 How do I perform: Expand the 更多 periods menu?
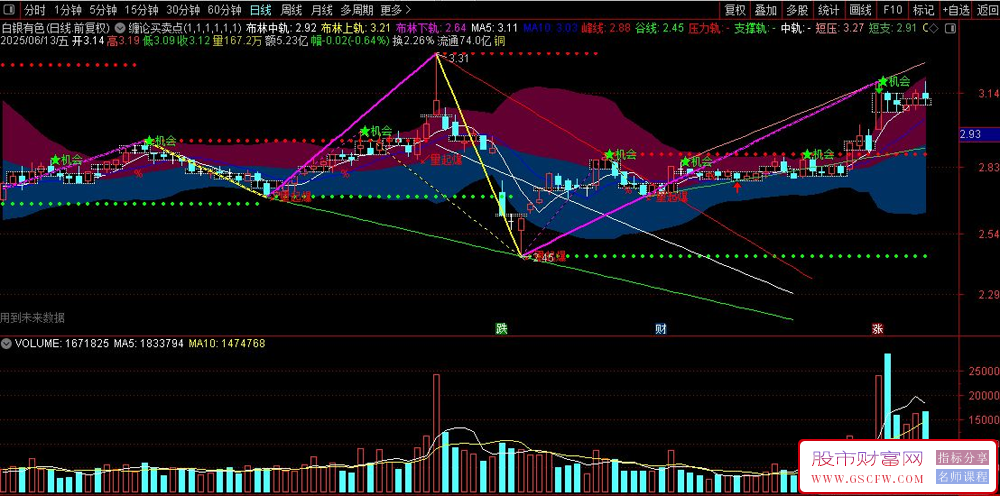(396, 10)
